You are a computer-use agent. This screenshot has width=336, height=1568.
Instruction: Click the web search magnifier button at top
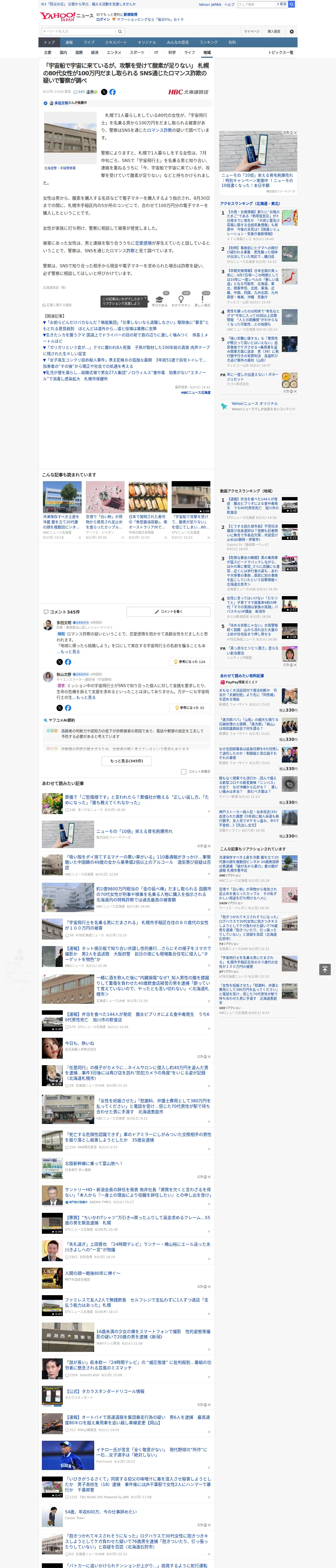coord(292,4)
